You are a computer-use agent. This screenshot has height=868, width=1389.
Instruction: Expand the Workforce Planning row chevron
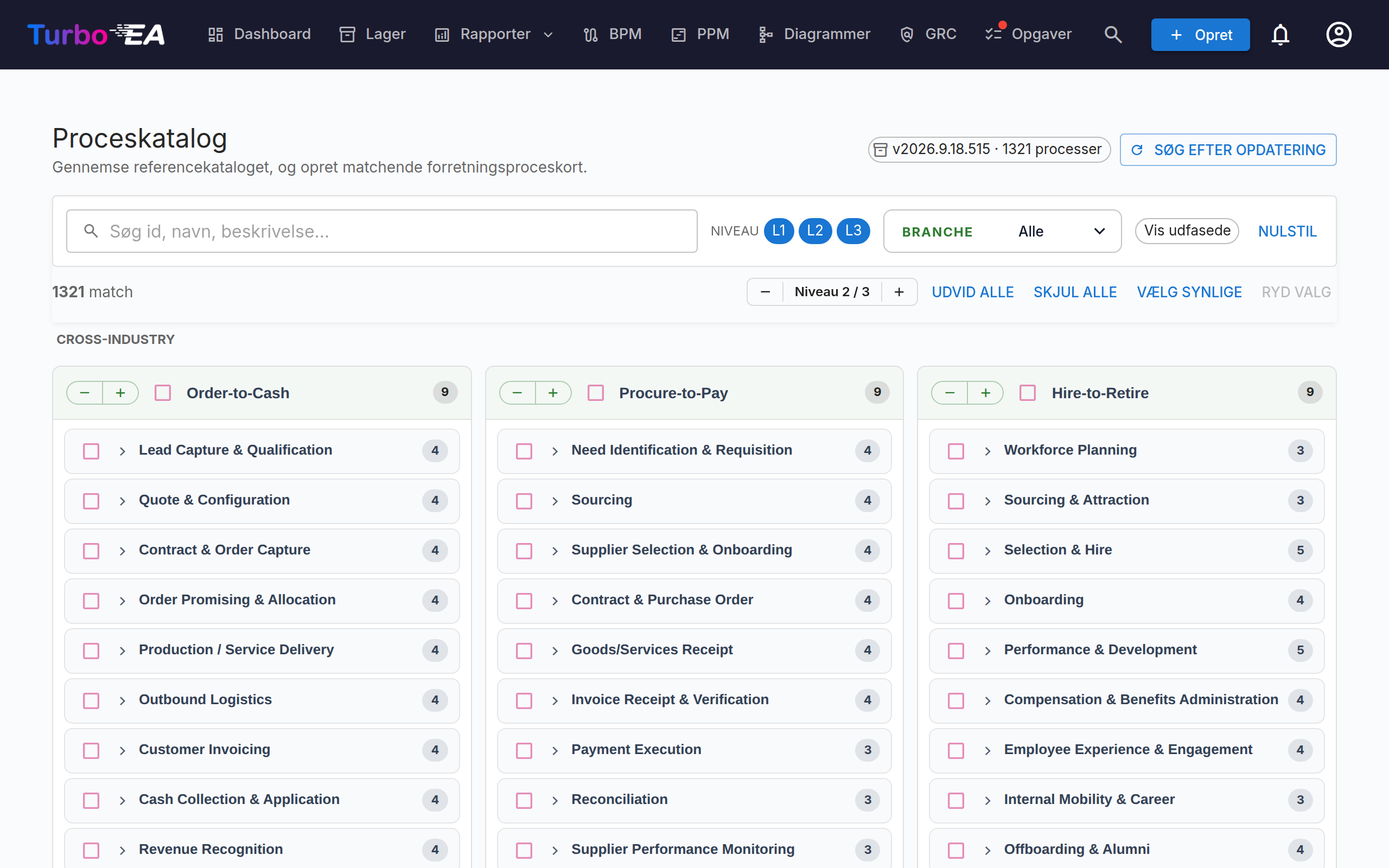(x=987, y=451)
